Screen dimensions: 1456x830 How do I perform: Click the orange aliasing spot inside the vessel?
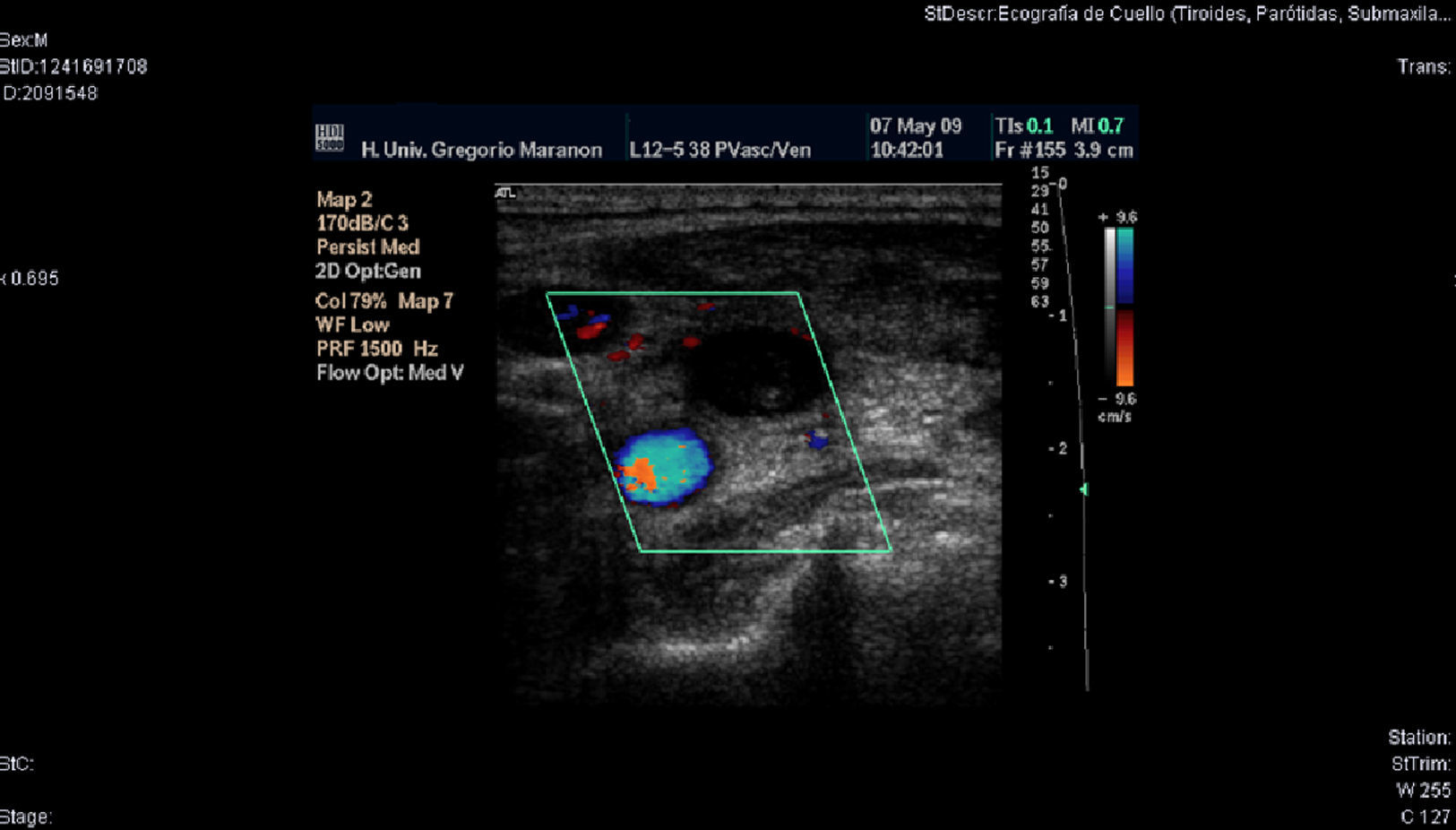pyautogui.click(x=642, y=475)
